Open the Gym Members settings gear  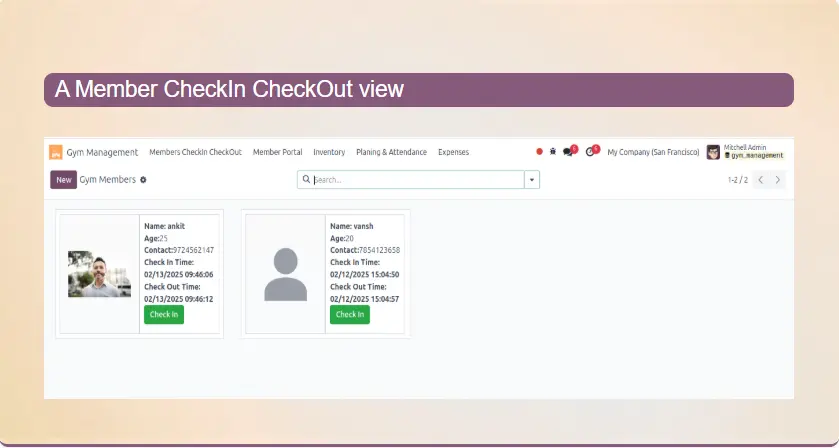[143, 180]
